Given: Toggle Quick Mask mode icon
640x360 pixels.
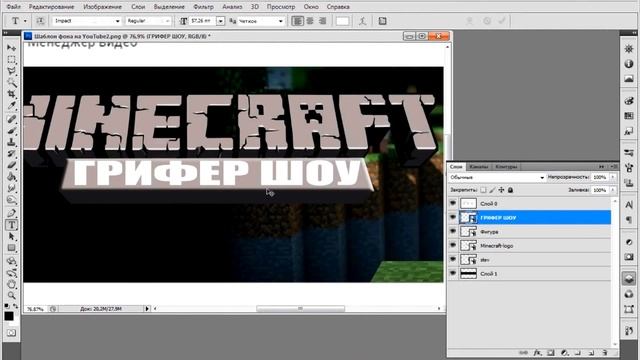Looking at the screenshot, I should [x=11, y=333].
